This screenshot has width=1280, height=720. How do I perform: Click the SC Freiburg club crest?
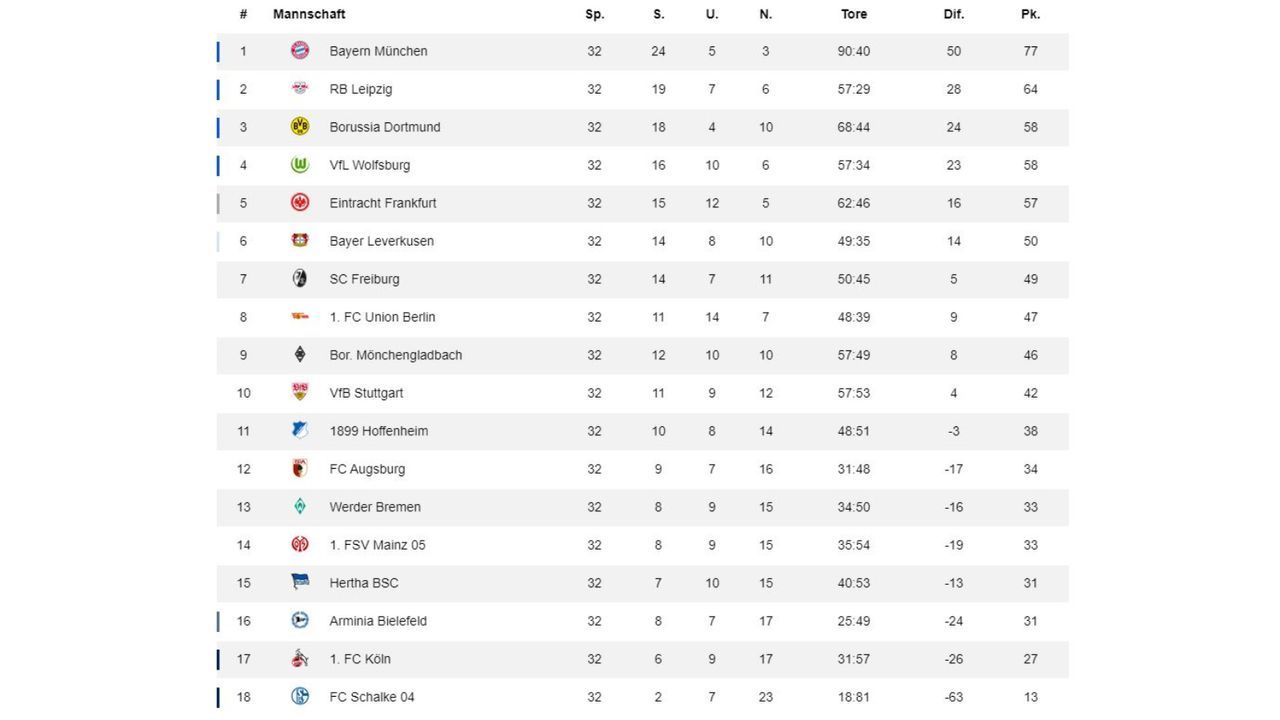pos(300,279)
